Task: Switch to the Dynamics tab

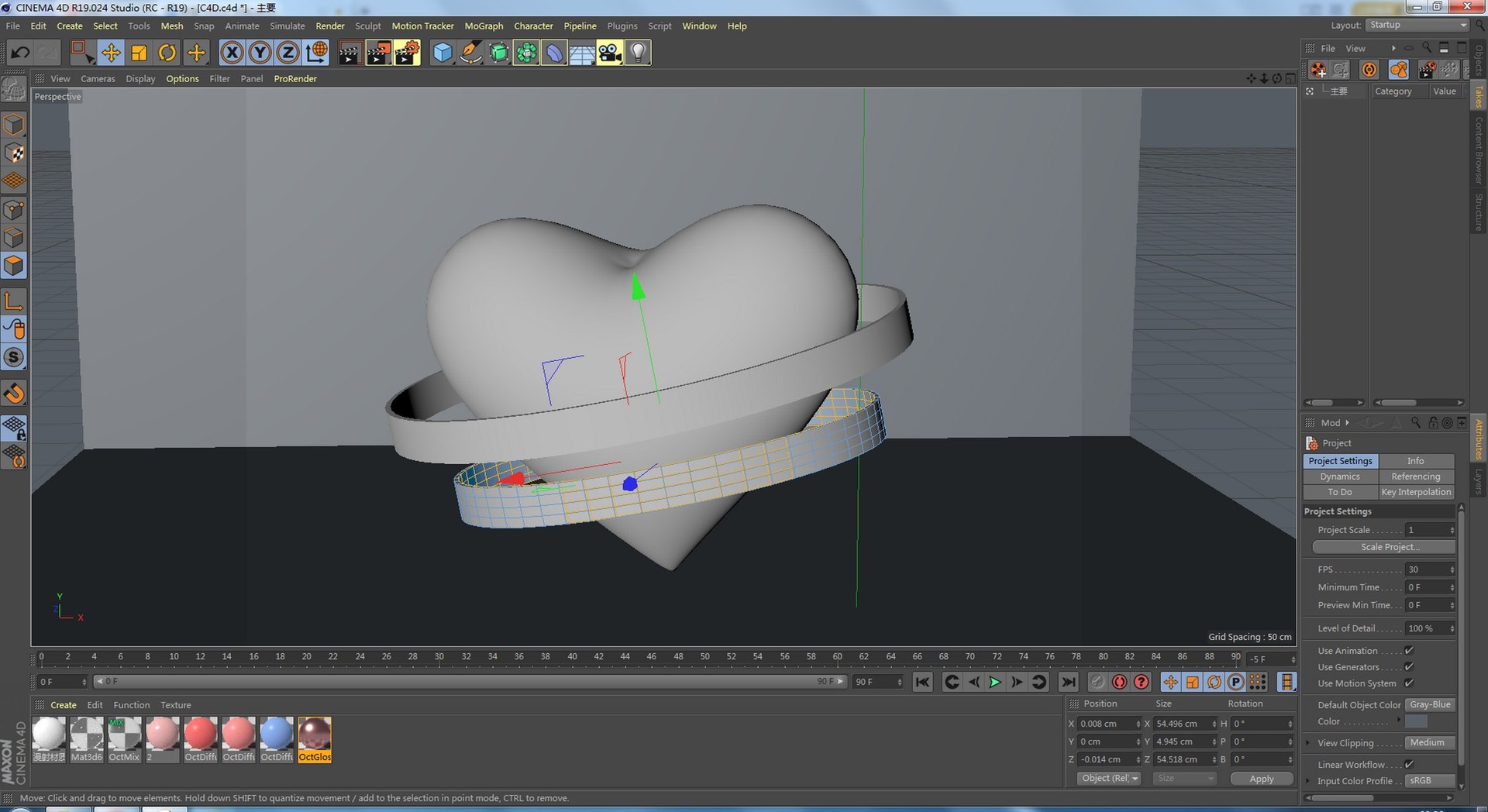Action: click(x=1339, y=477)
